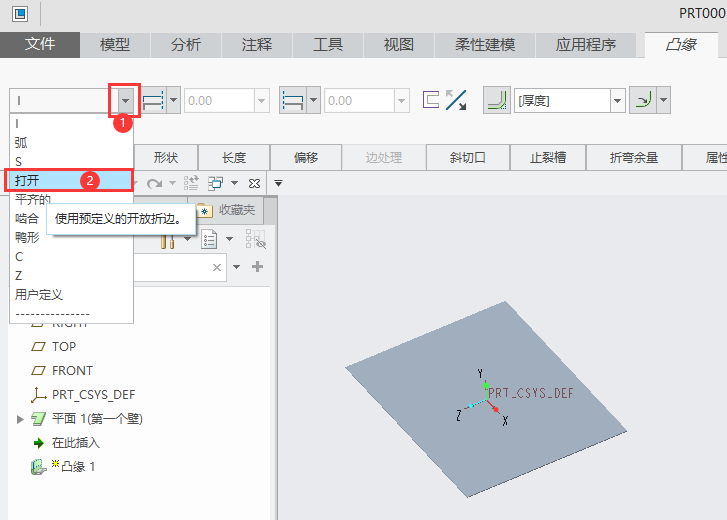This screenshot has width=727, height=520.
Task: Switch to the 分析 ribbon tab
Action: 185,44
